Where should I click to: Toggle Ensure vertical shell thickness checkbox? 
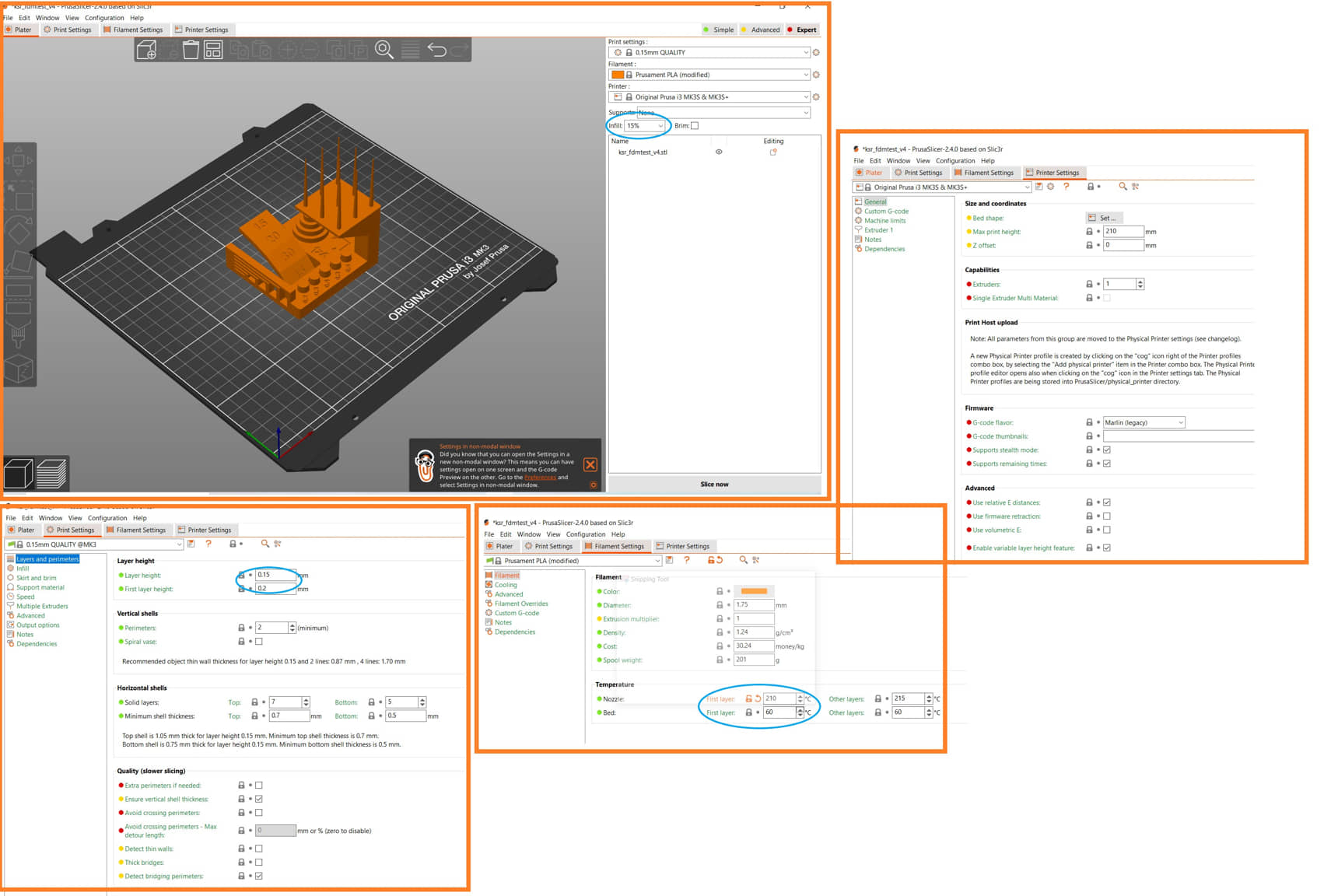[259, 799]
